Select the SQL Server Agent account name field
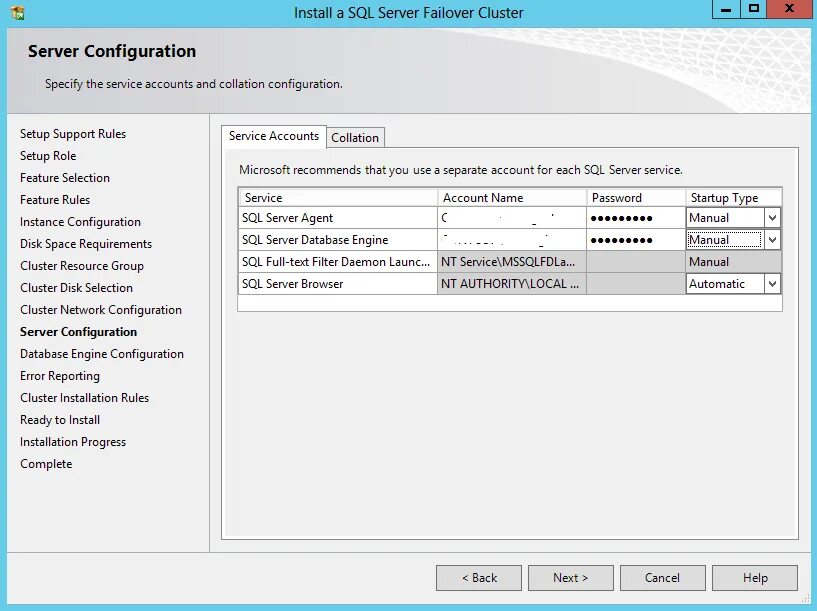 (510, 217)
